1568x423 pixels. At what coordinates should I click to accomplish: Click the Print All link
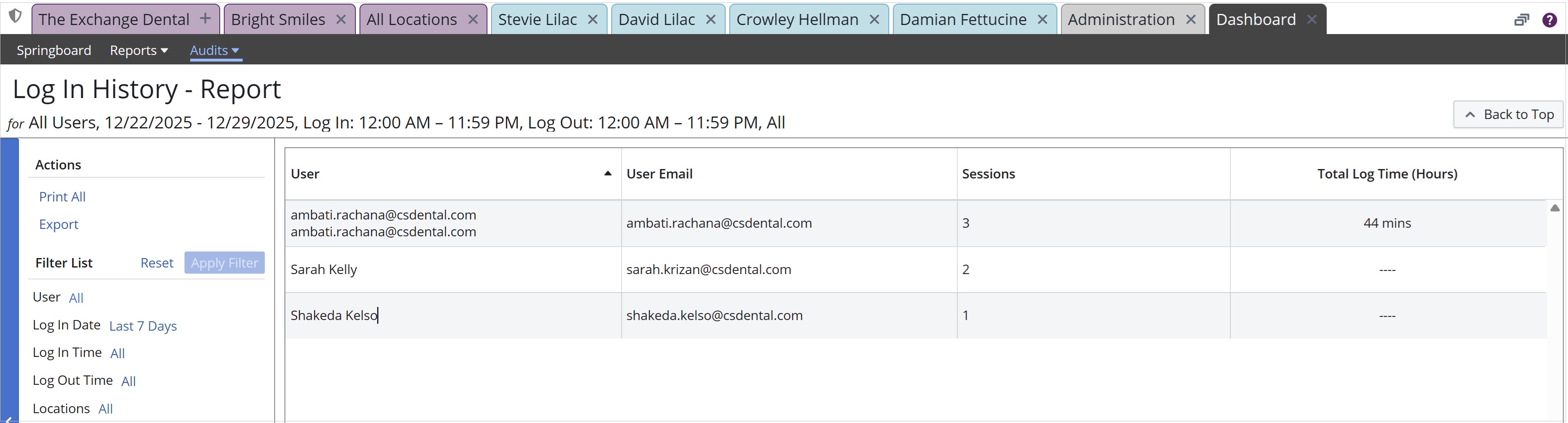click(x=62, y=197)
